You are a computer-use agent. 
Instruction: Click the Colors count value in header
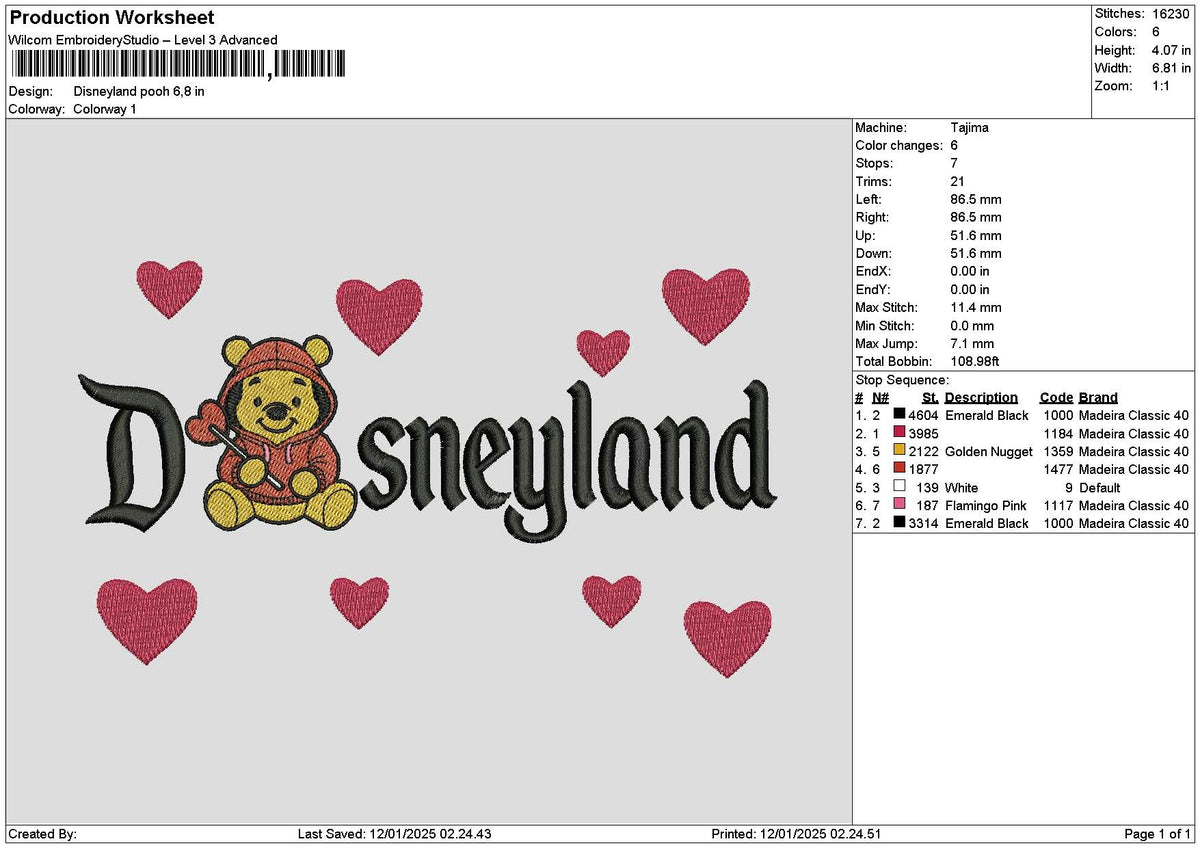[1157, 32]
